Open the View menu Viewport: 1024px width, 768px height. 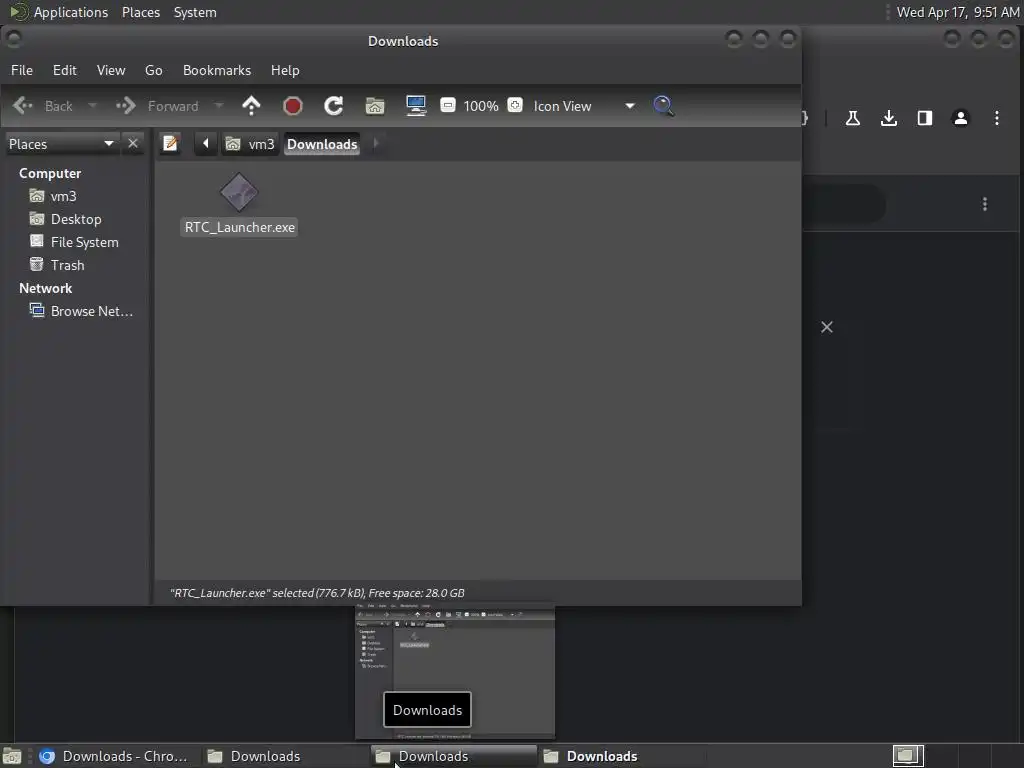(111, 70)
